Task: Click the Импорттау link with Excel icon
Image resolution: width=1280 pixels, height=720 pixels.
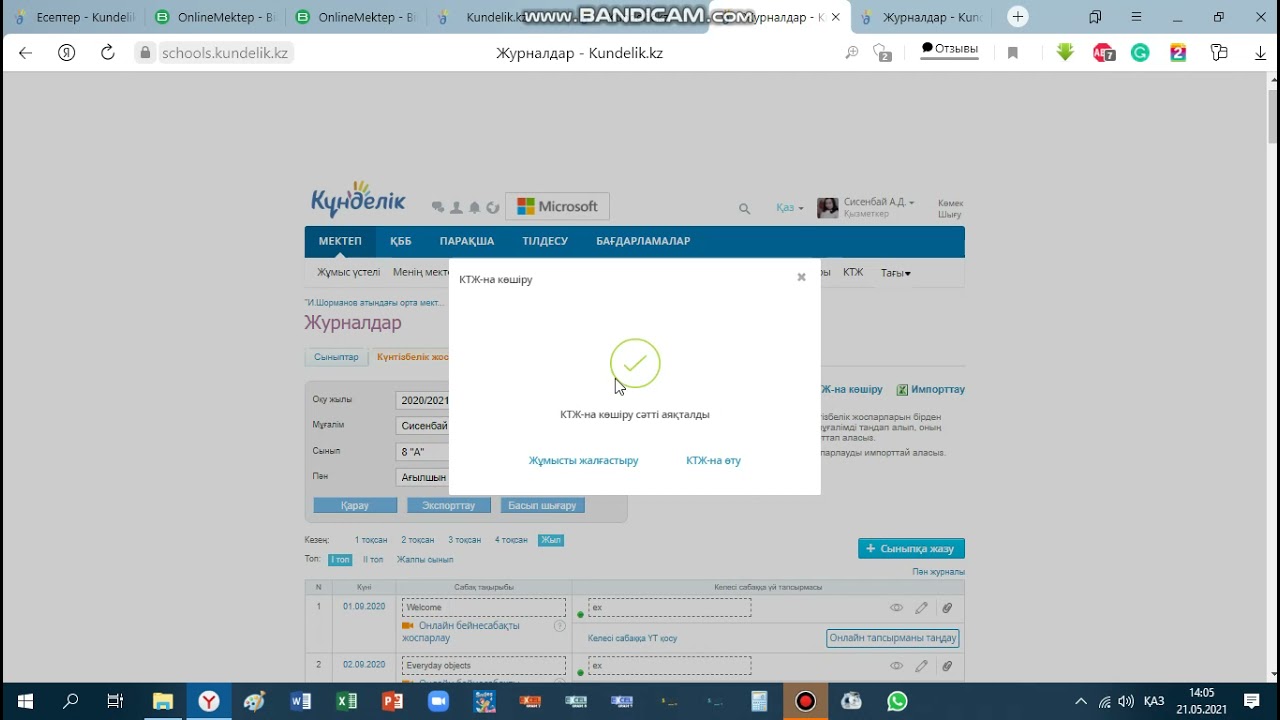Action: coord(931,390)
